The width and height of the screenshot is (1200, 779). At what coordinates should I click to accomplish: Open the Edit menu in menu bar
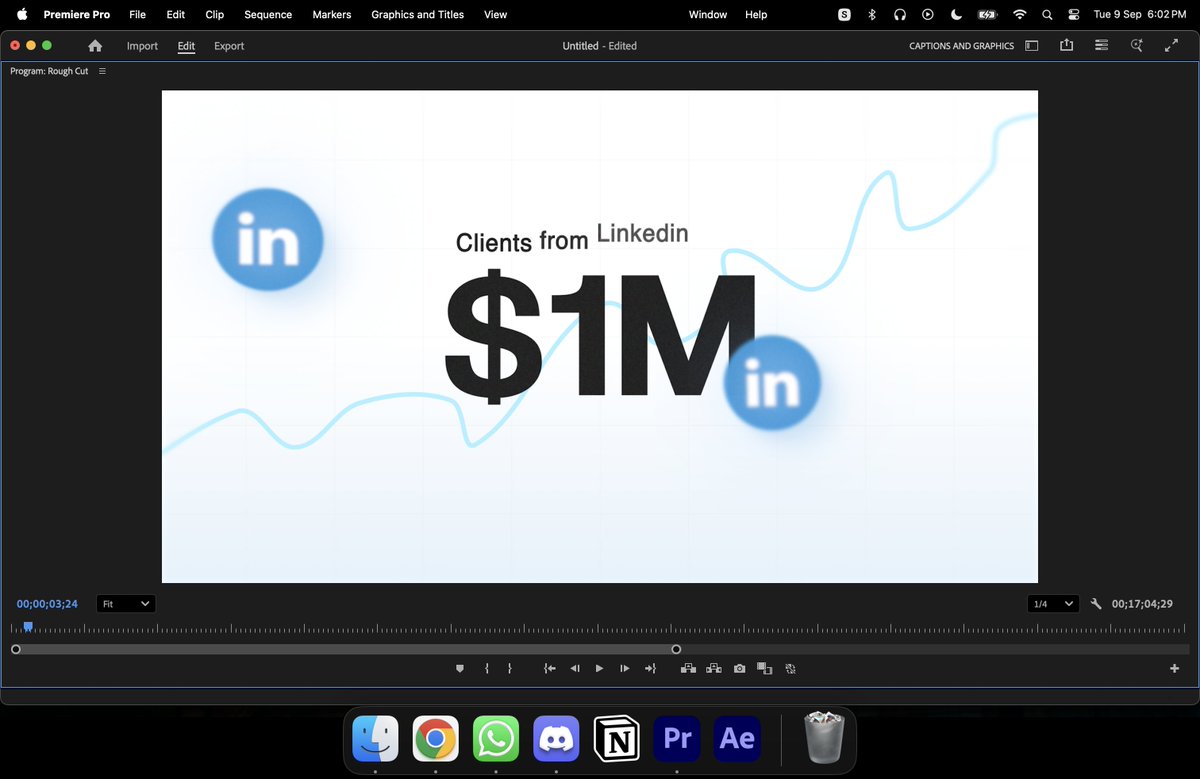pyautogui.click(x=176, y=15)
